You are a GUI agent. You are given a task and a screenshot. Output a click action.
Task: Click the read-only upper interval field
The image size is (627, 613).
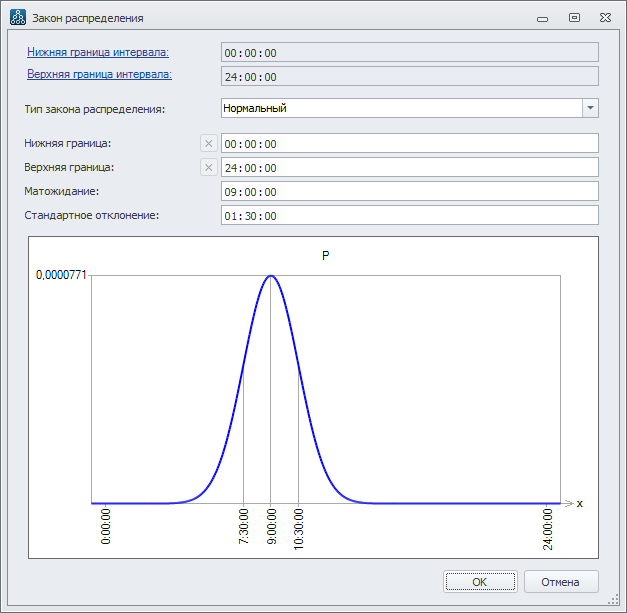[409, 77]
